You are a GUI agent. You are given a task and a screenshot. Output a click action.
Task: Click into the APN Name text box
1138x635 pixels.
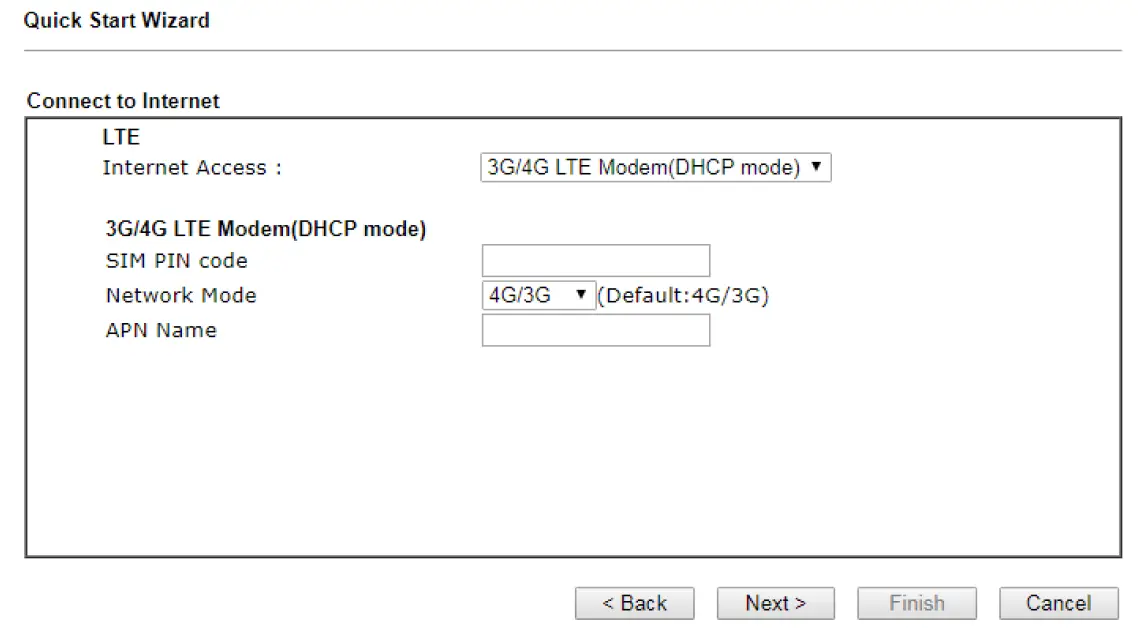pyautogui.click(x=595, y=330)
